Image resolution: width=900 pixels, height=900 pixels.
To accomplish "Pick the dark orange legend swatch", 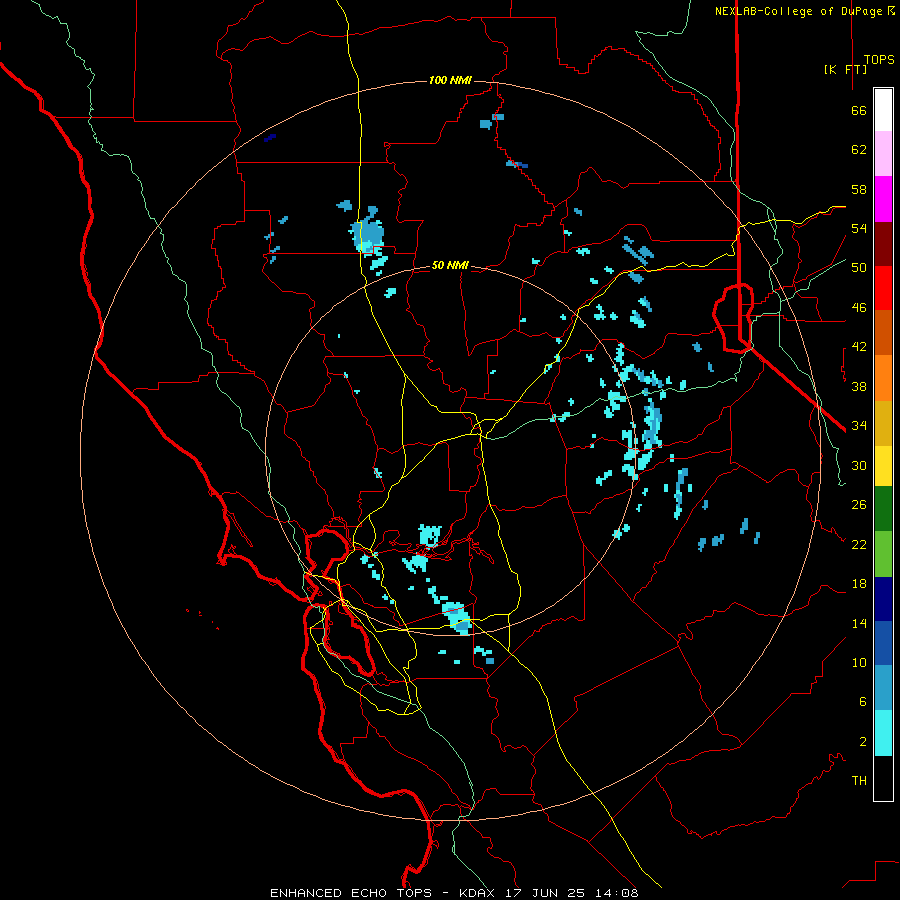I will click(883, 332).
